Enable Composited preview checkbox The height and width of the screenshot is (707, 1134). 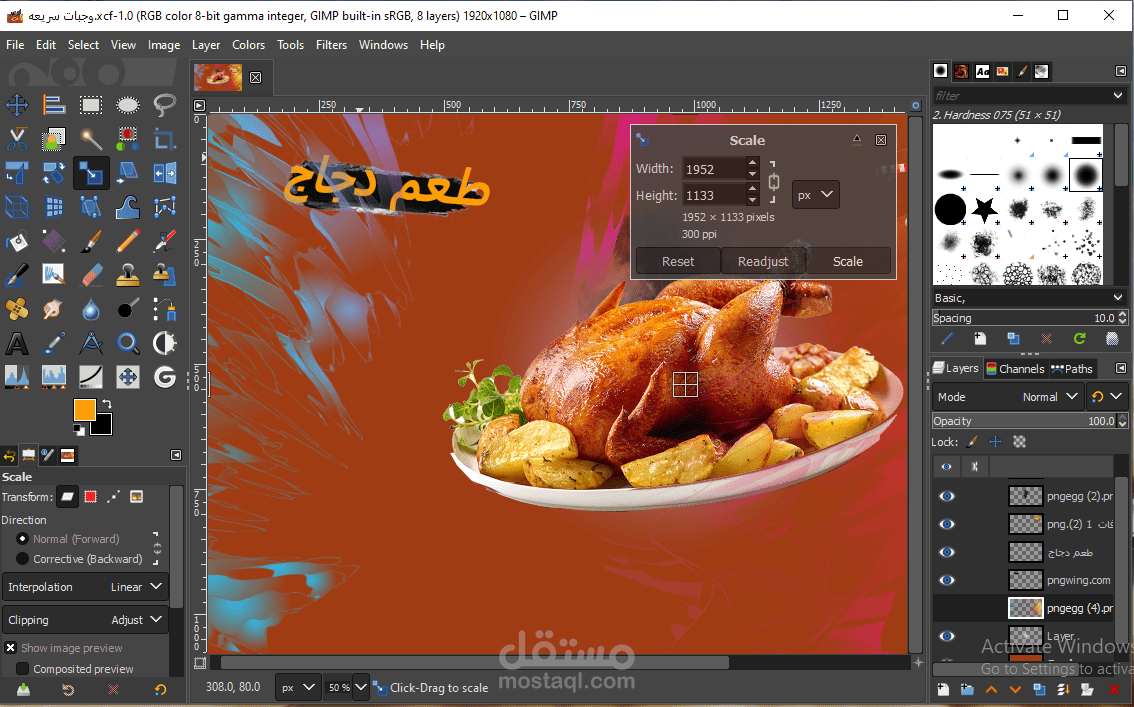pos(22,669)
